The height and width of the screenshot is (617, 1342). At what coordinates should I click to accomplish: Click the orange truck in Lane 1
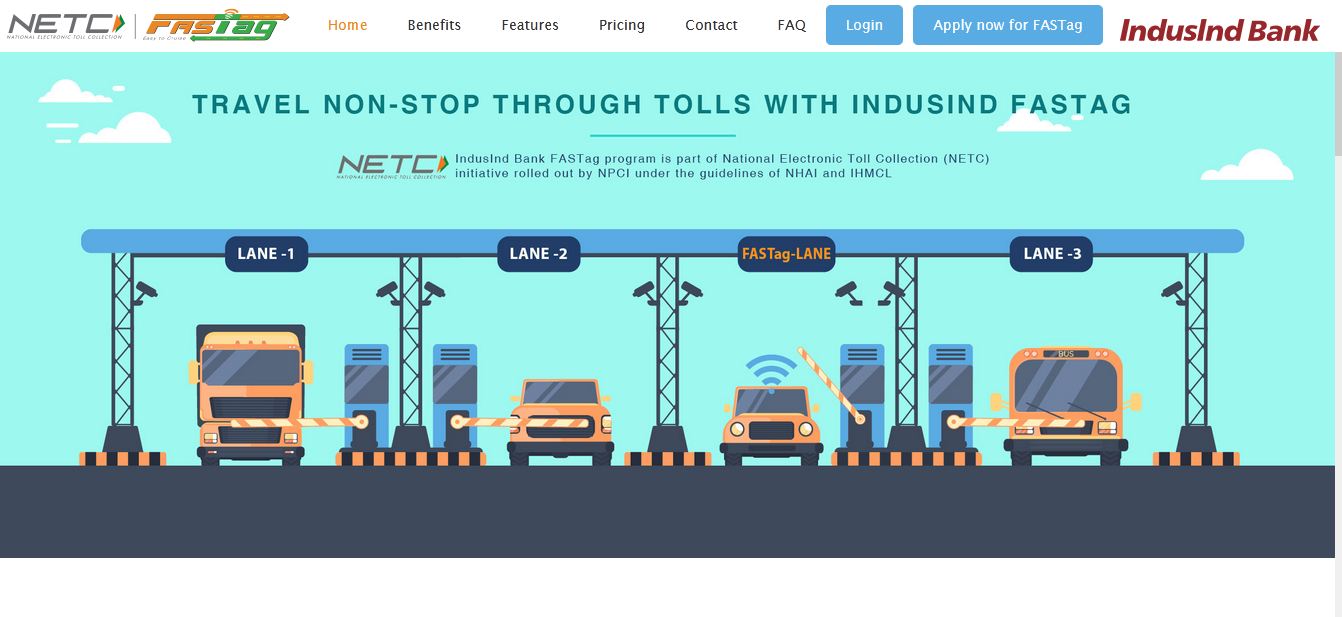251,394
